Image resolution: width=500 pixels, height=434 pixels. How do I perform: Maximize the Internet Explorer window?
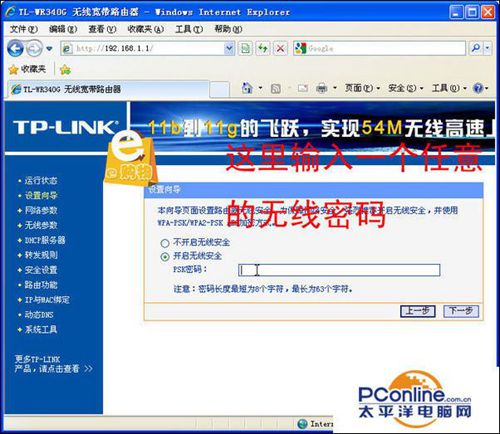pyautogui.click(x=472, y=12)
